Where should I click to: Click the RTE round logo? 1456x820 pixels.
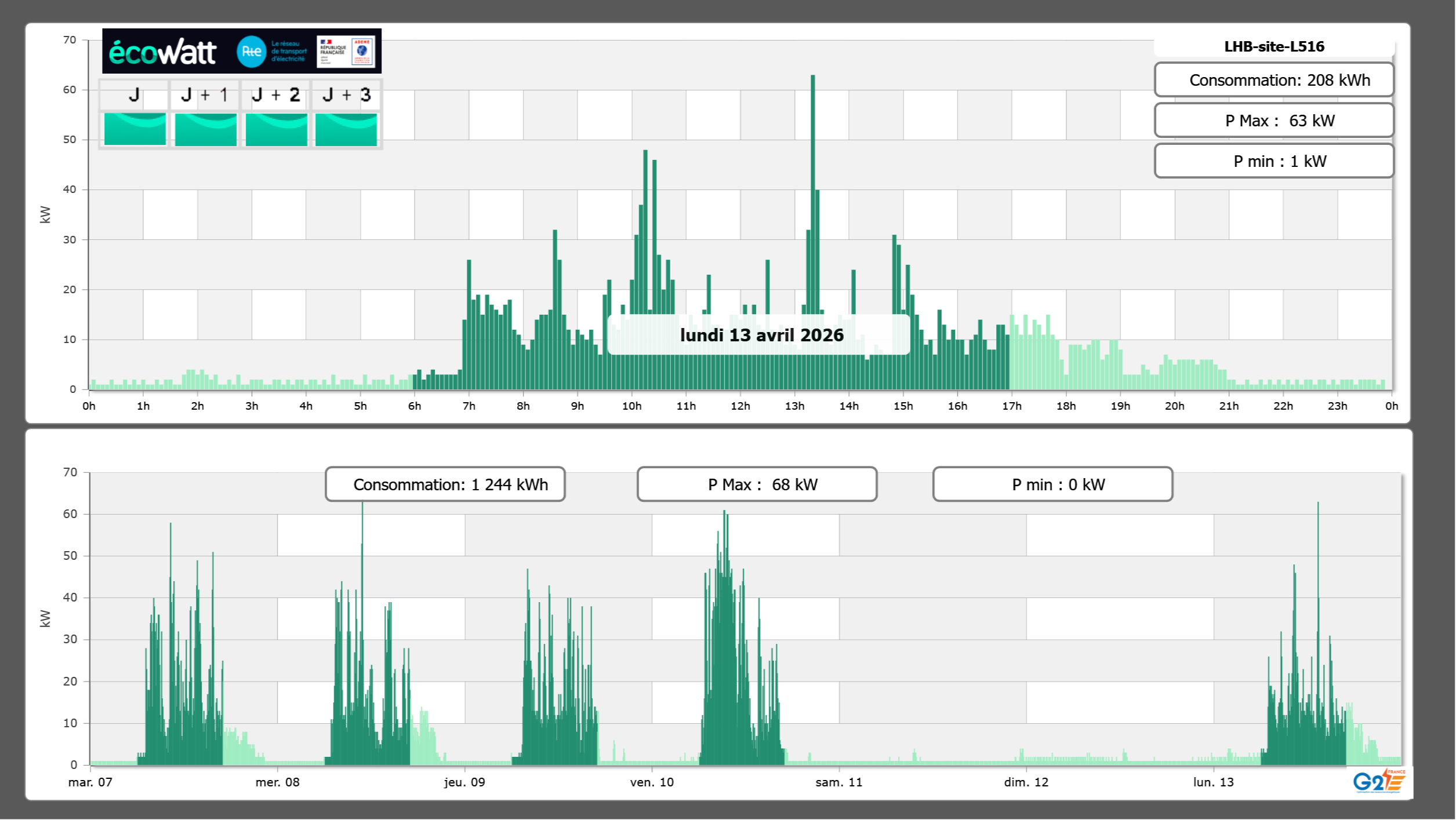[251, 52]
